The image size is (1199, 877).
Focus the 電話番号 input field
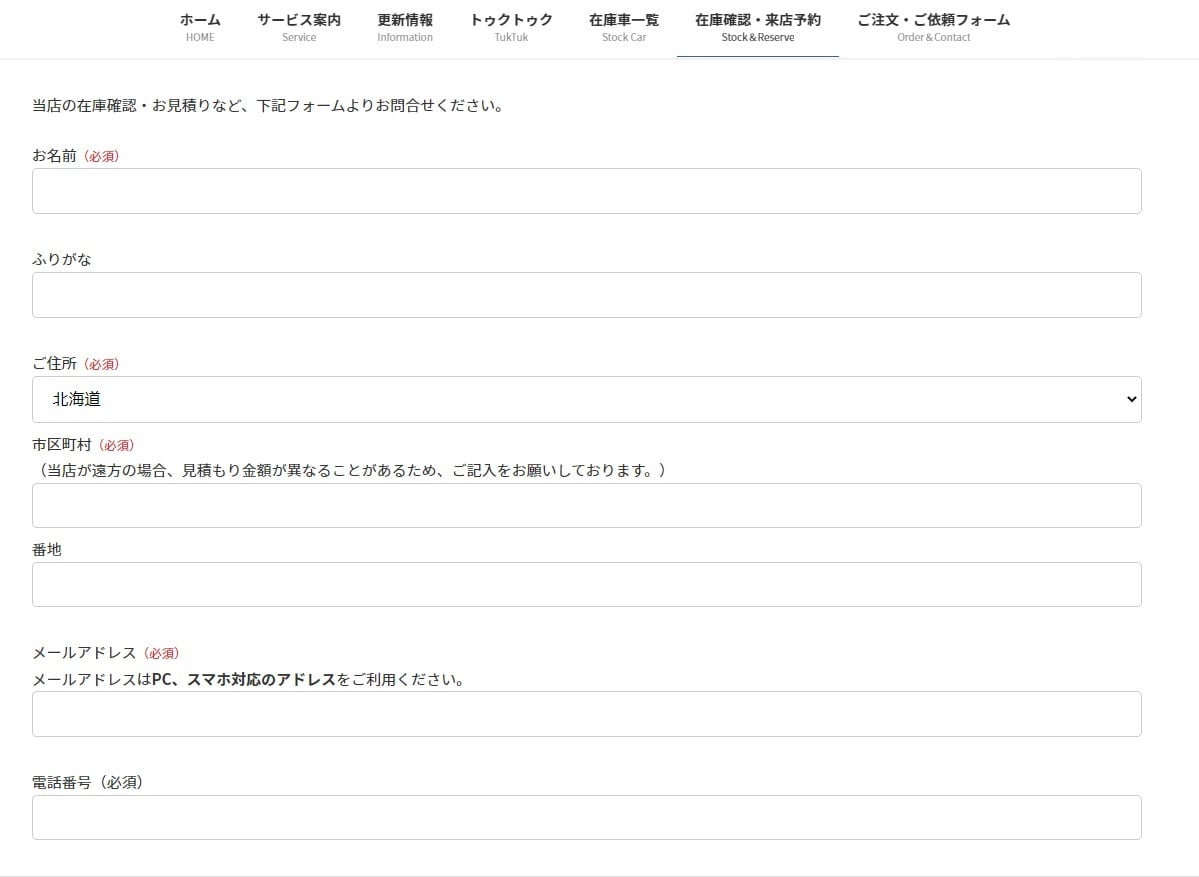tap(587, 817)
